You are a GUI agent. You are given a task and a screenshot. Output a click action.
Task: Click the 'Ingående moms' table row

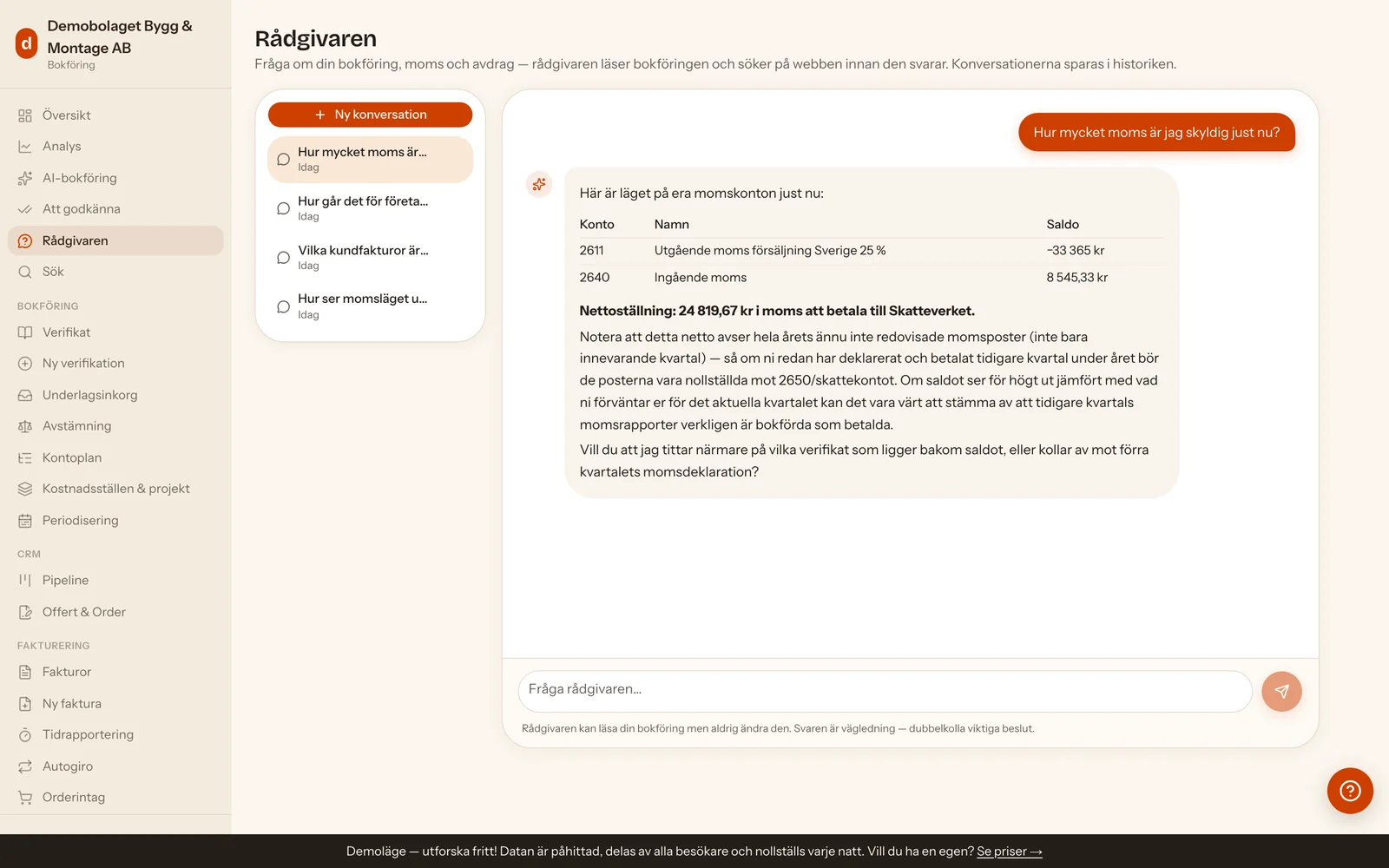(x=871, y=278)
